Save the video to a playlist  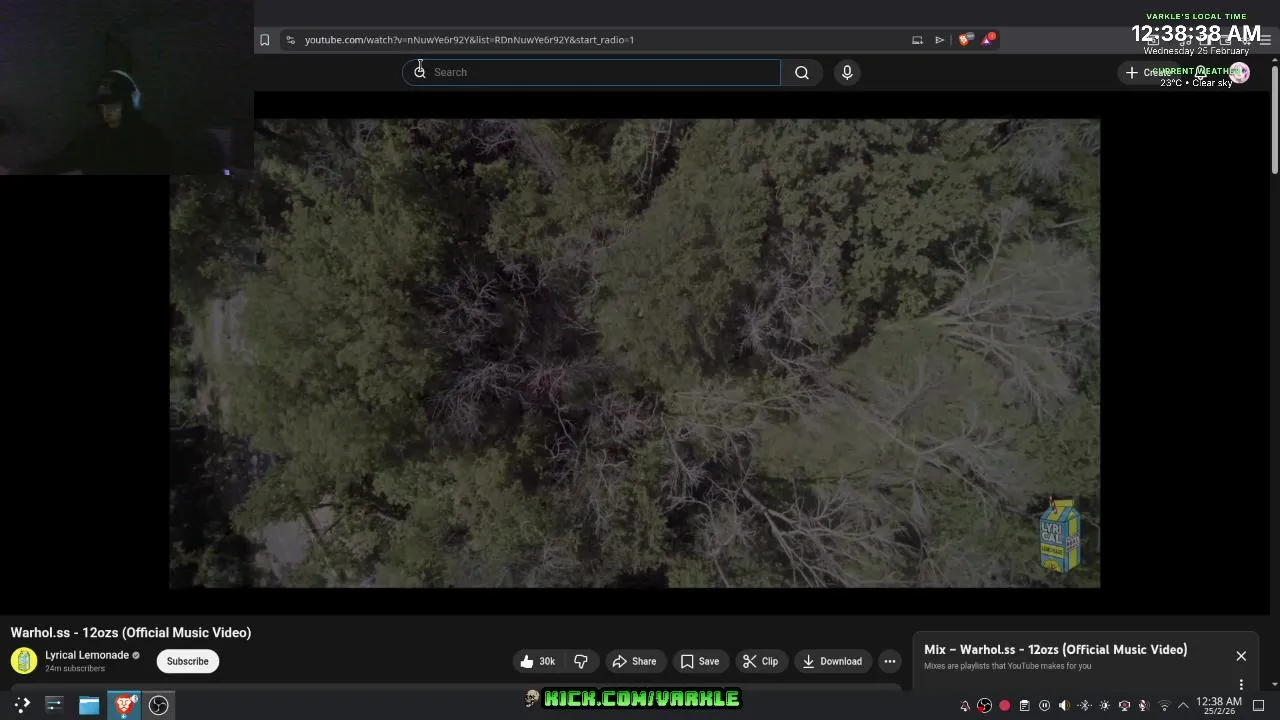tap(700, 661)
